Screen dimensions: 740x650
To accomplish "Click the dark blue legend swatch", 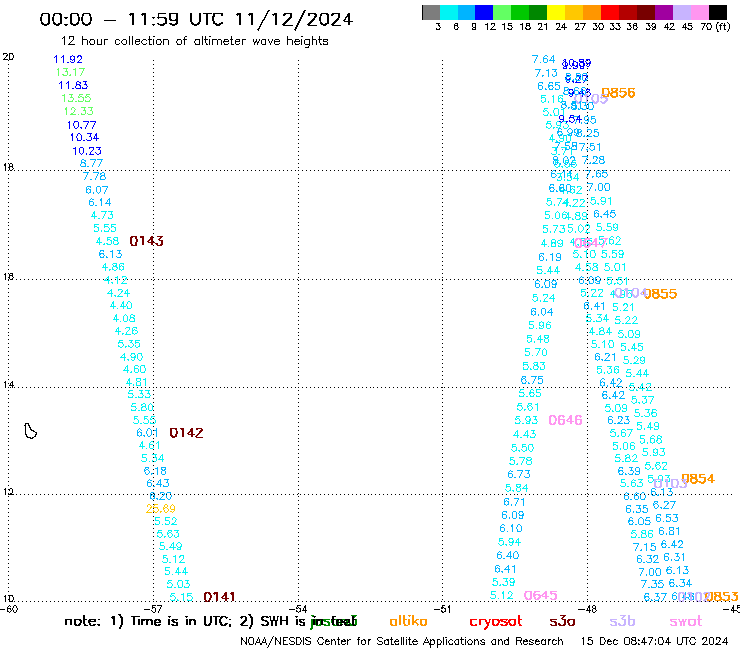I will (484, 12).
